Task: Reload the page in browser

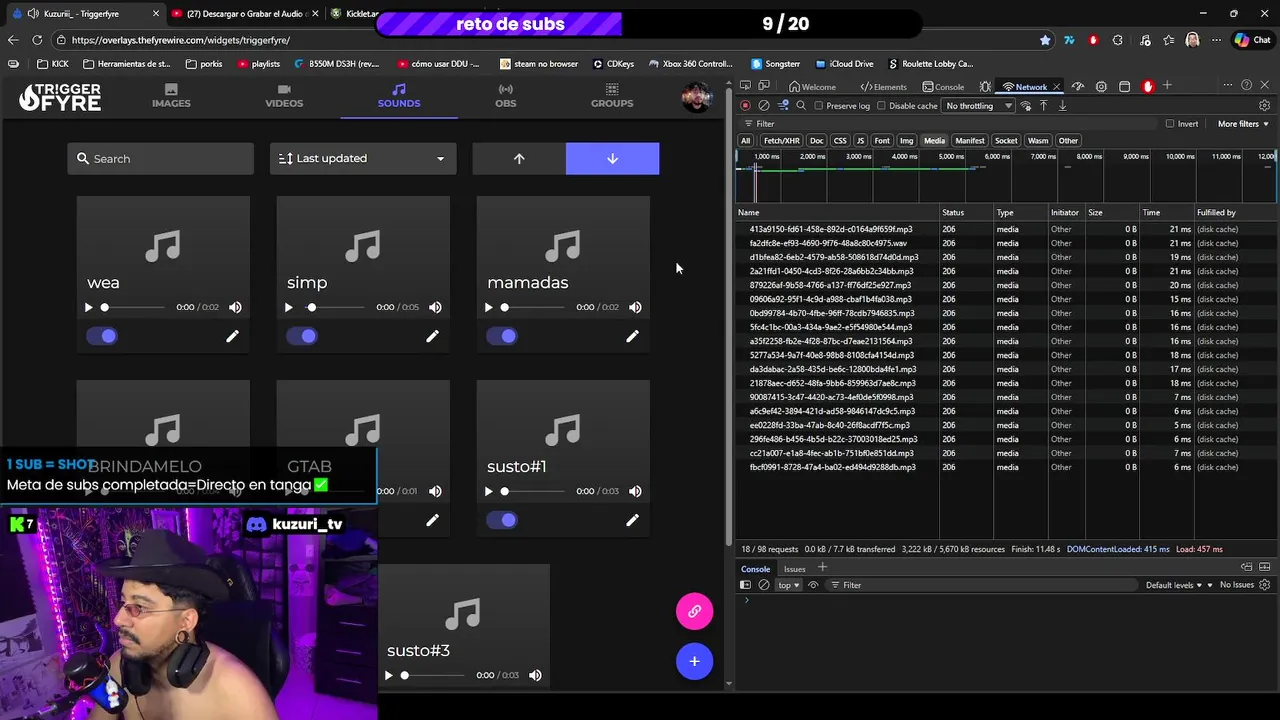Action: pos(37,40)
